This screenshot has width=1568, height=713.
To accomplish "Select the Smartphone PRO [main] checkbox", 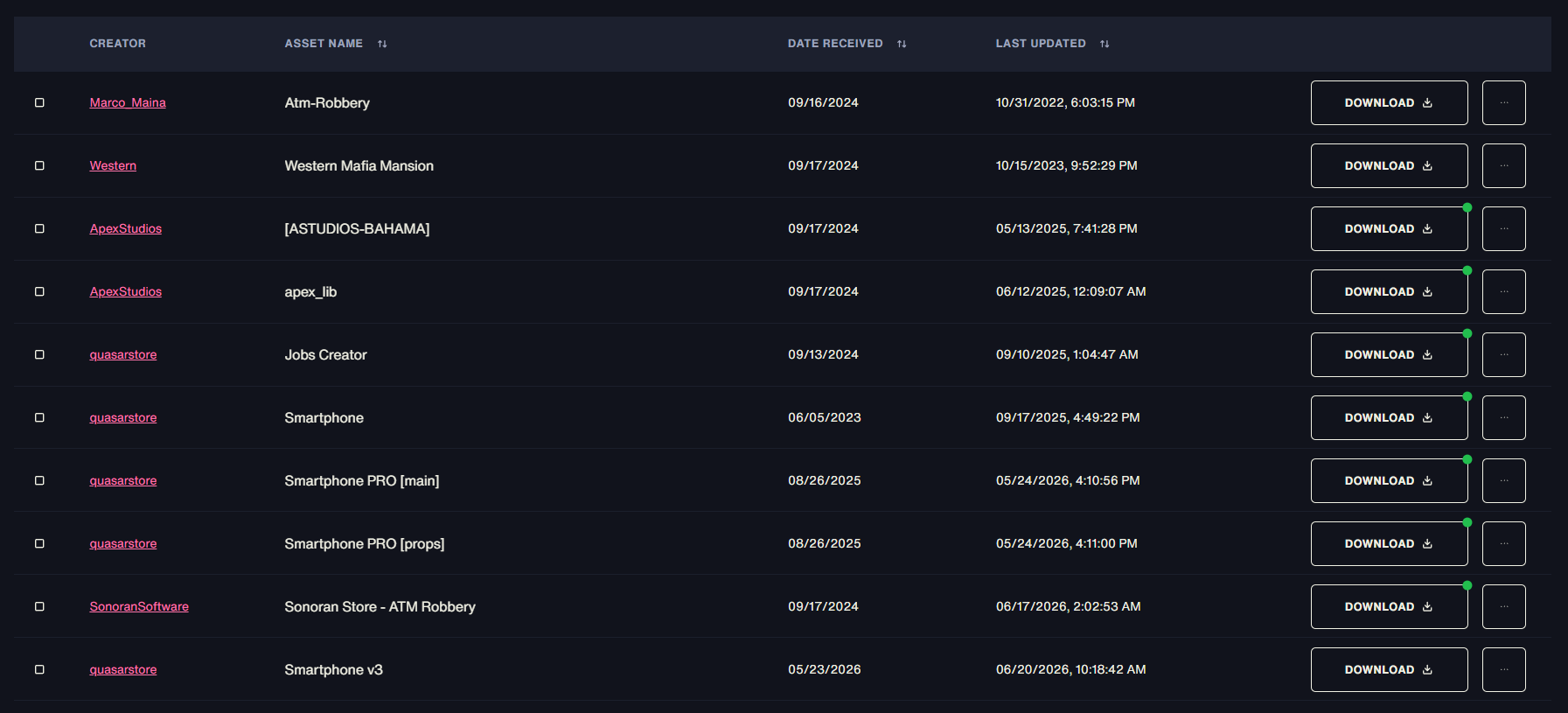I will click(x=39, y=480).
